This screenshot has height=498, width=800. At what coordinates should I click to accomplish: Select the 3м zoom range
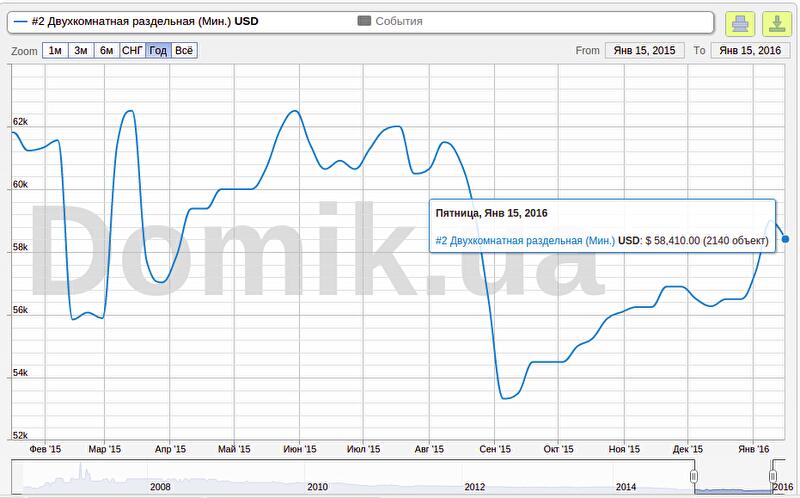(x=81, y=51)
